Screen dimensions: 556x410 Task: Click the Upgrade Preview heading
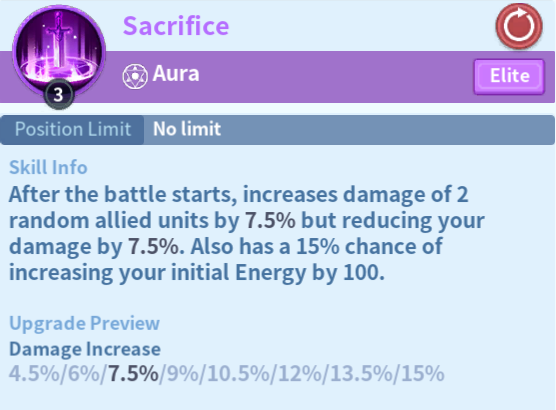pyautogui.click(x=84, y=323)
